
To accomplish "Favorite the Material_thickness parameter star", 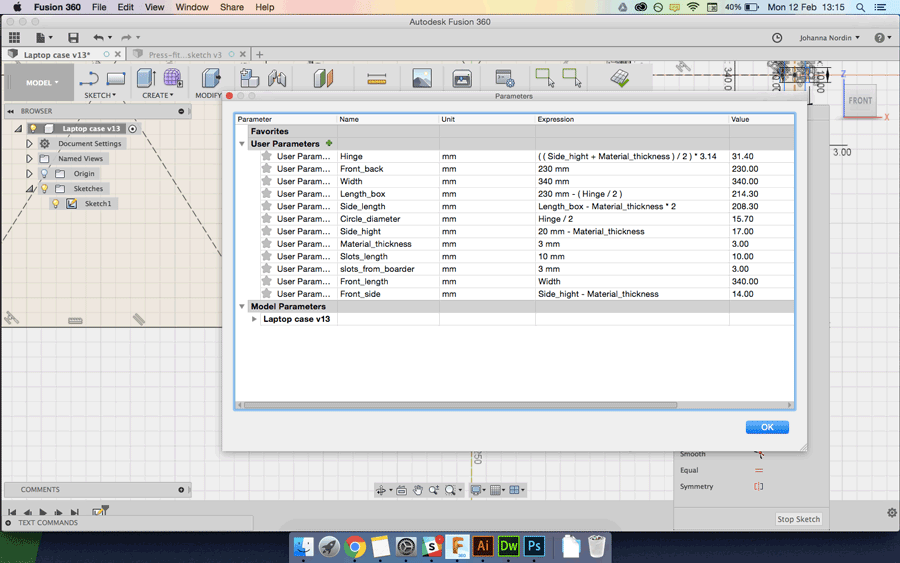I will (266, 243).
